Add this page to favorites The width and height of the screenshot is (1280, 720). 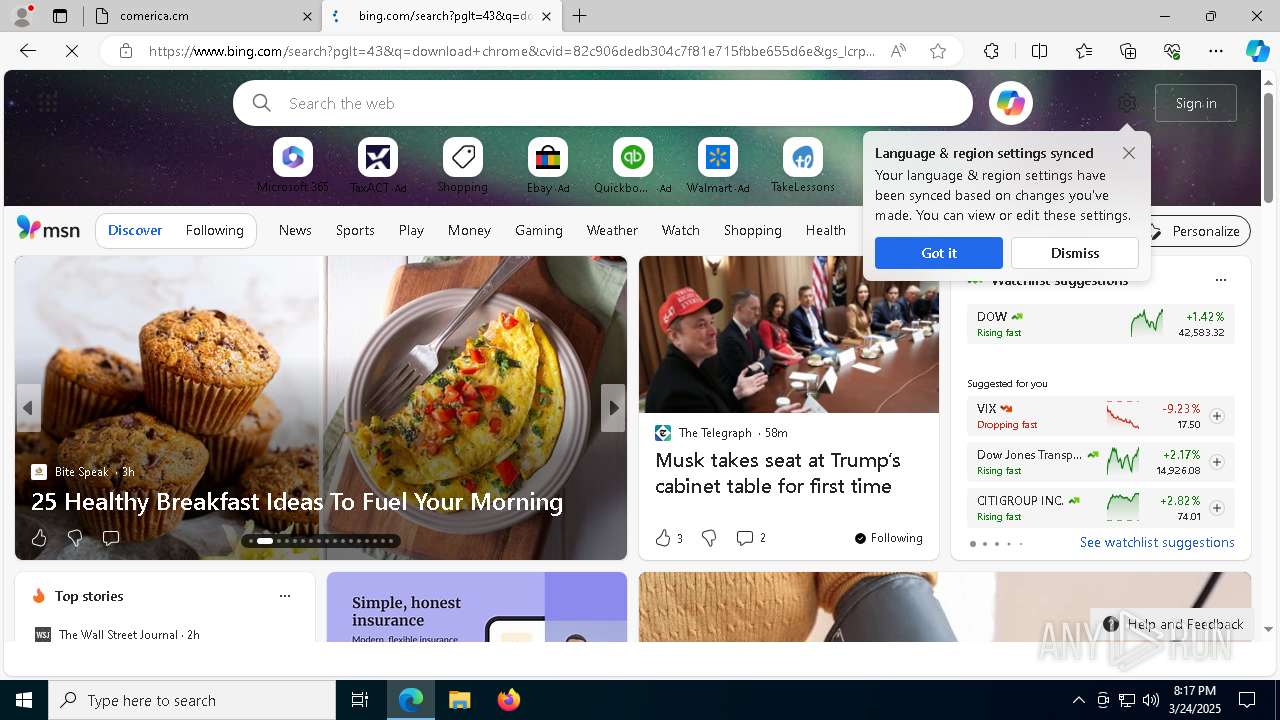tap(937, 51)
